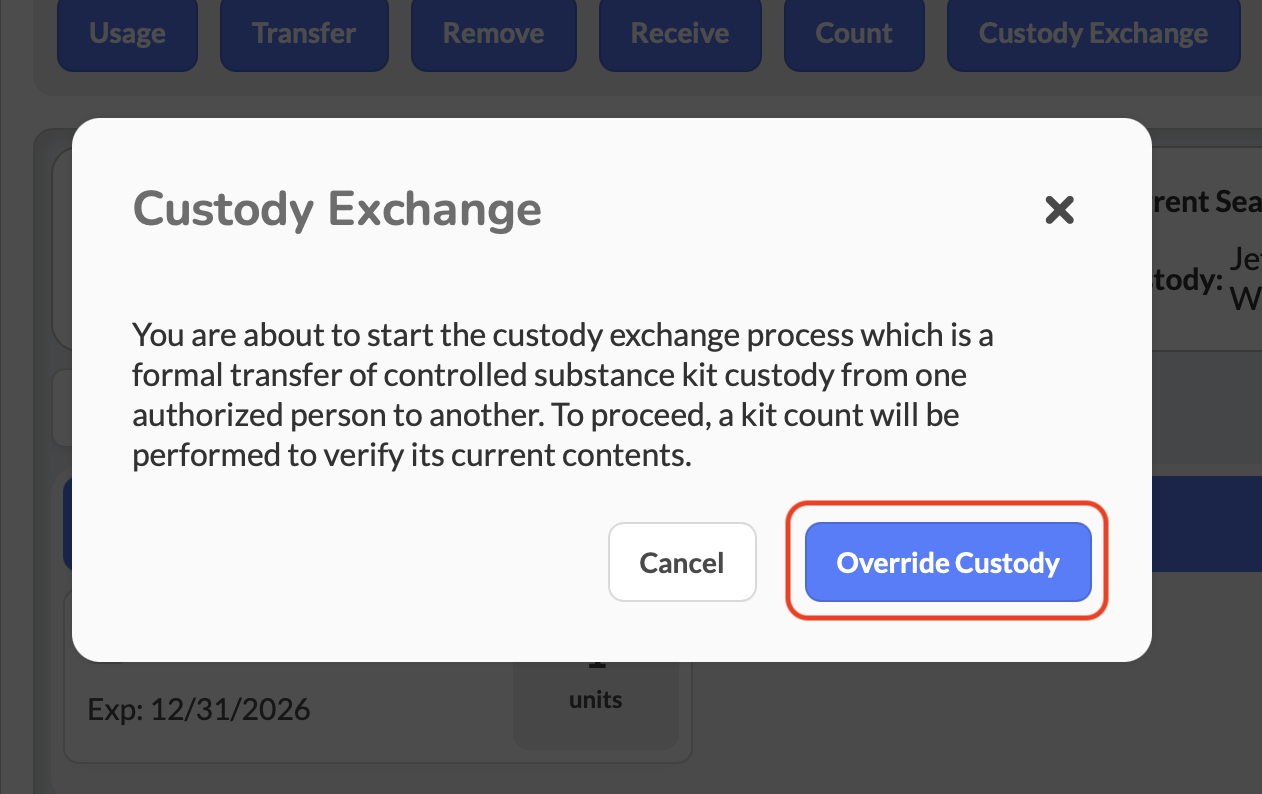This screenshot has height=794, width=1262.
Task: Select the Exp: 12/31/2026 expiration text
Action: (x=199, y=710)
